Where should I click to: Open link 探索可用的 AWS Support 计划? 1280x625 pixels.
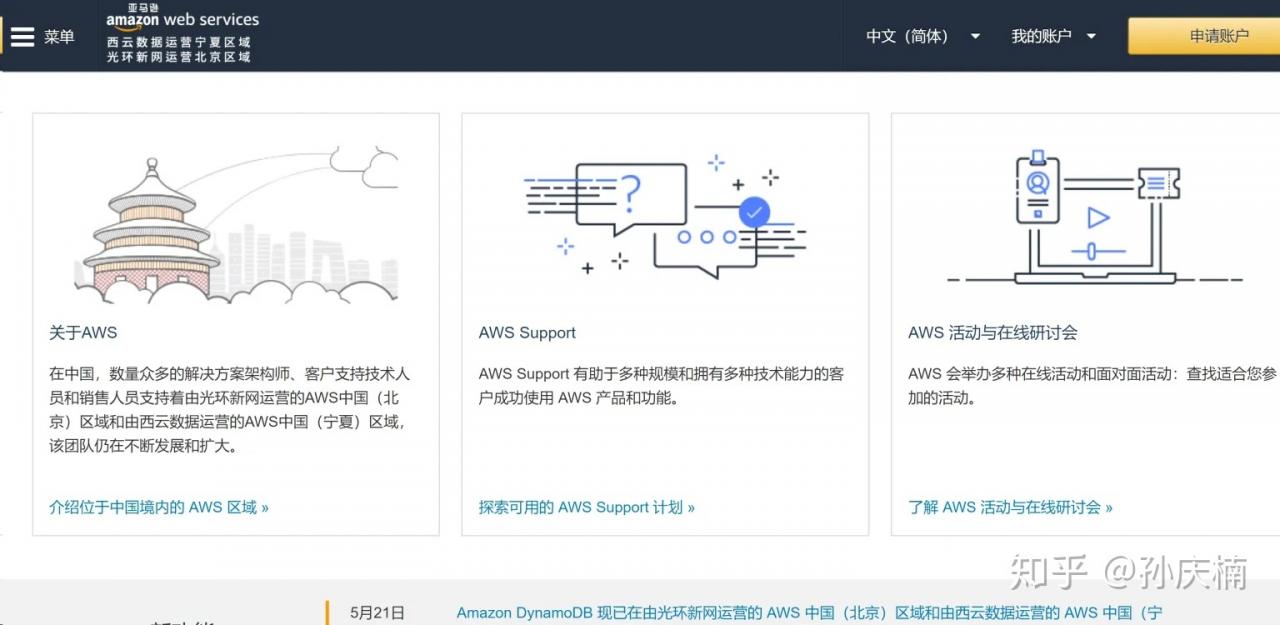pos(587,507)
